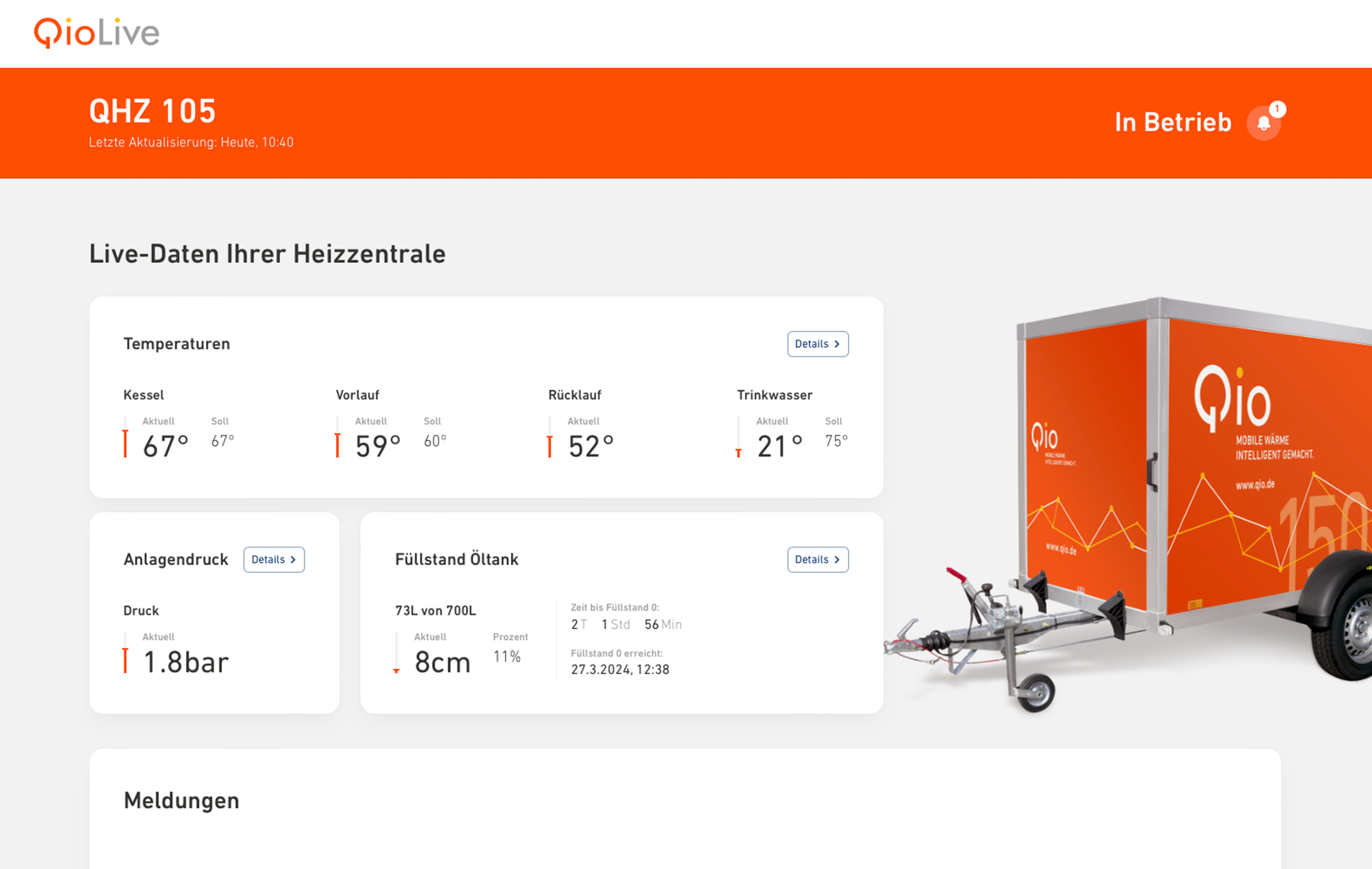Open Details for the Füllstand Öltank card
This screenshot has width=1372, height=869.
coord(817,559)
